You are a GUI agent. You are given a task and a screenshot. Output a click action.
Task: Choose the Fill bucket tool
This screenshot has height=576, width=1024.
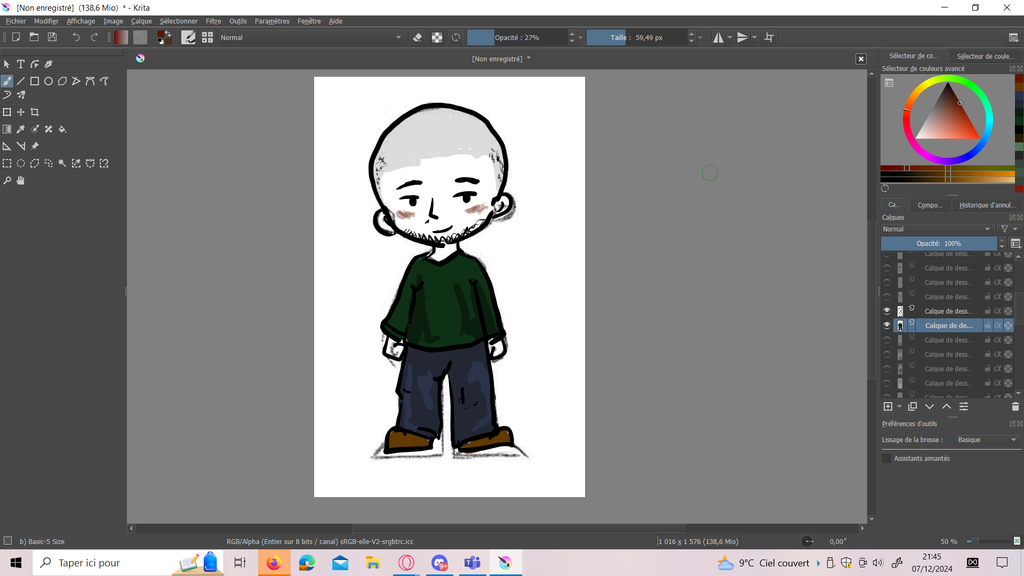click(62, 129)
